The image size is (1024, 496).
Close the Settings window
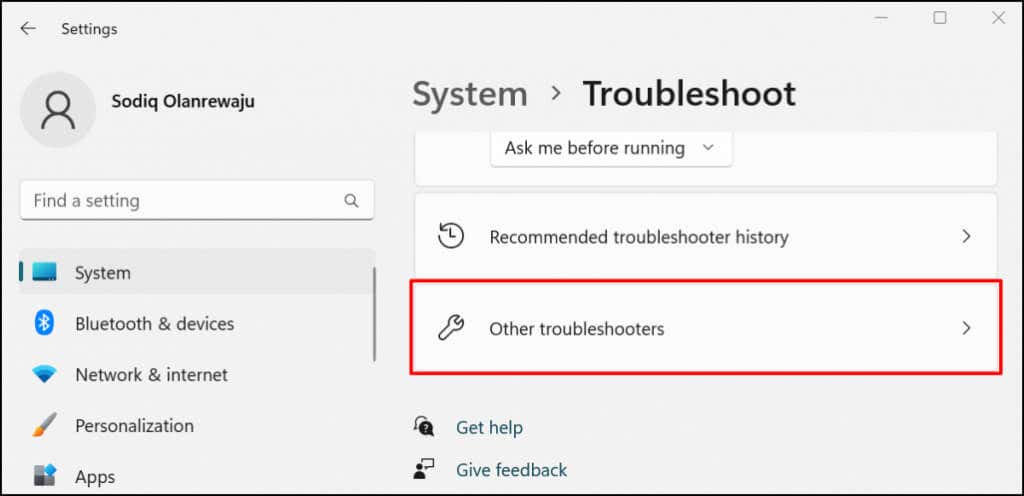point(999,18)
